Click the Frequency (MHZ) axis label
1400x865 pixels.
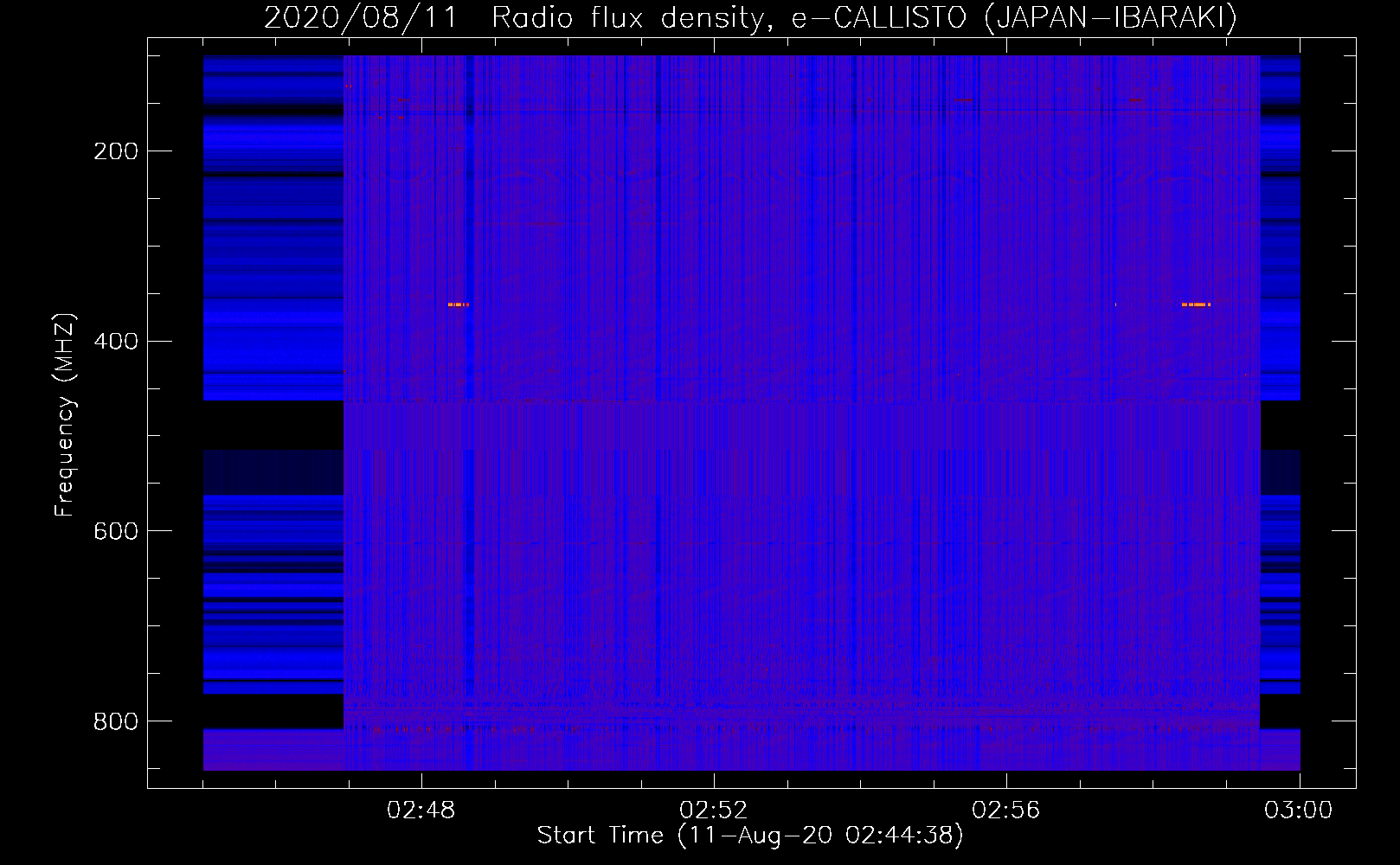coord(65,414)
